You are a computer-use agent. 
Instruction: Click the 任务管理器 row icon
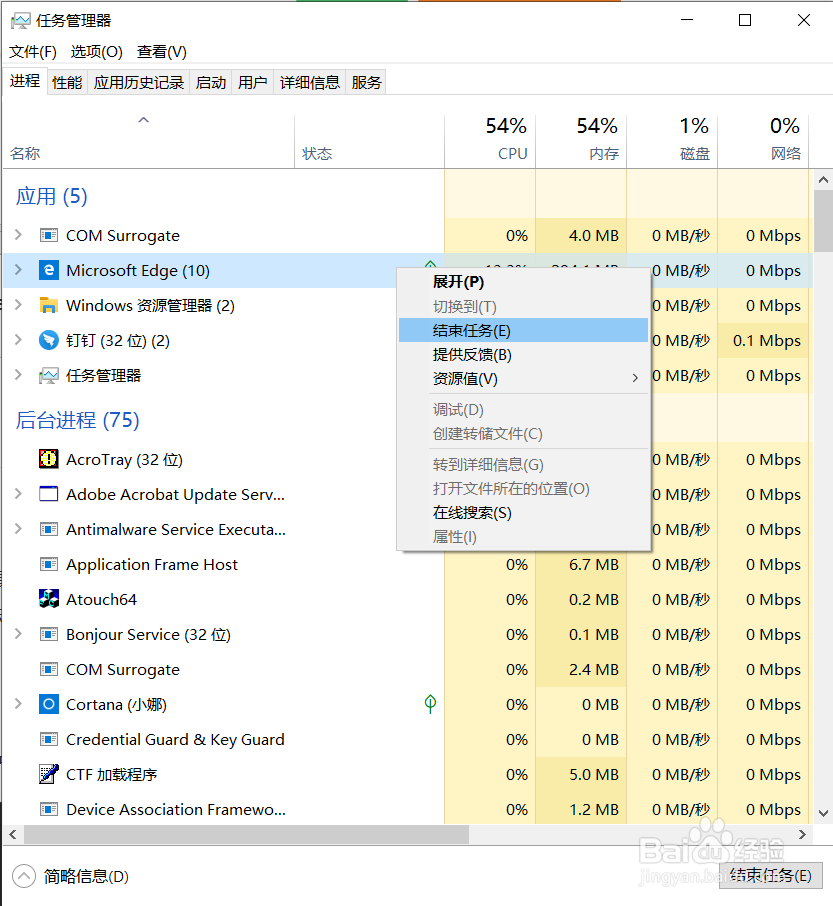click(49, 376)
